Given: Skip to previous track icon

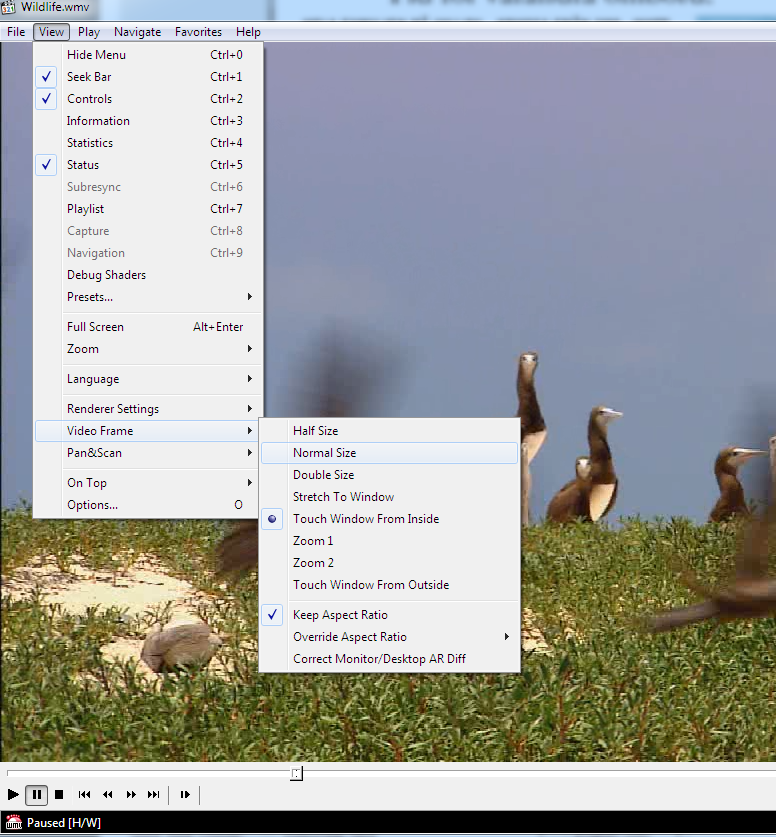Looking at the screenshot, I should (85, 795).
